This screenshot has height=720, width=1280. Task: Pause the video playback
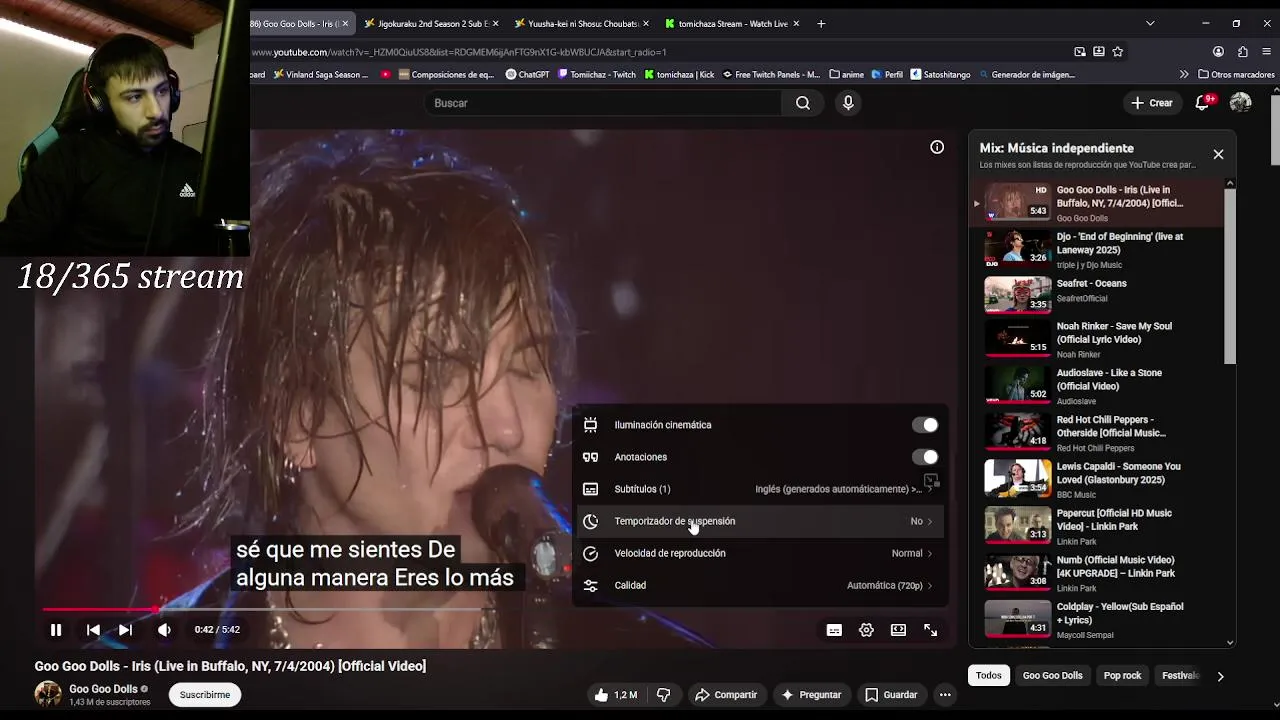pyautogui.click(x=56, y=630)
